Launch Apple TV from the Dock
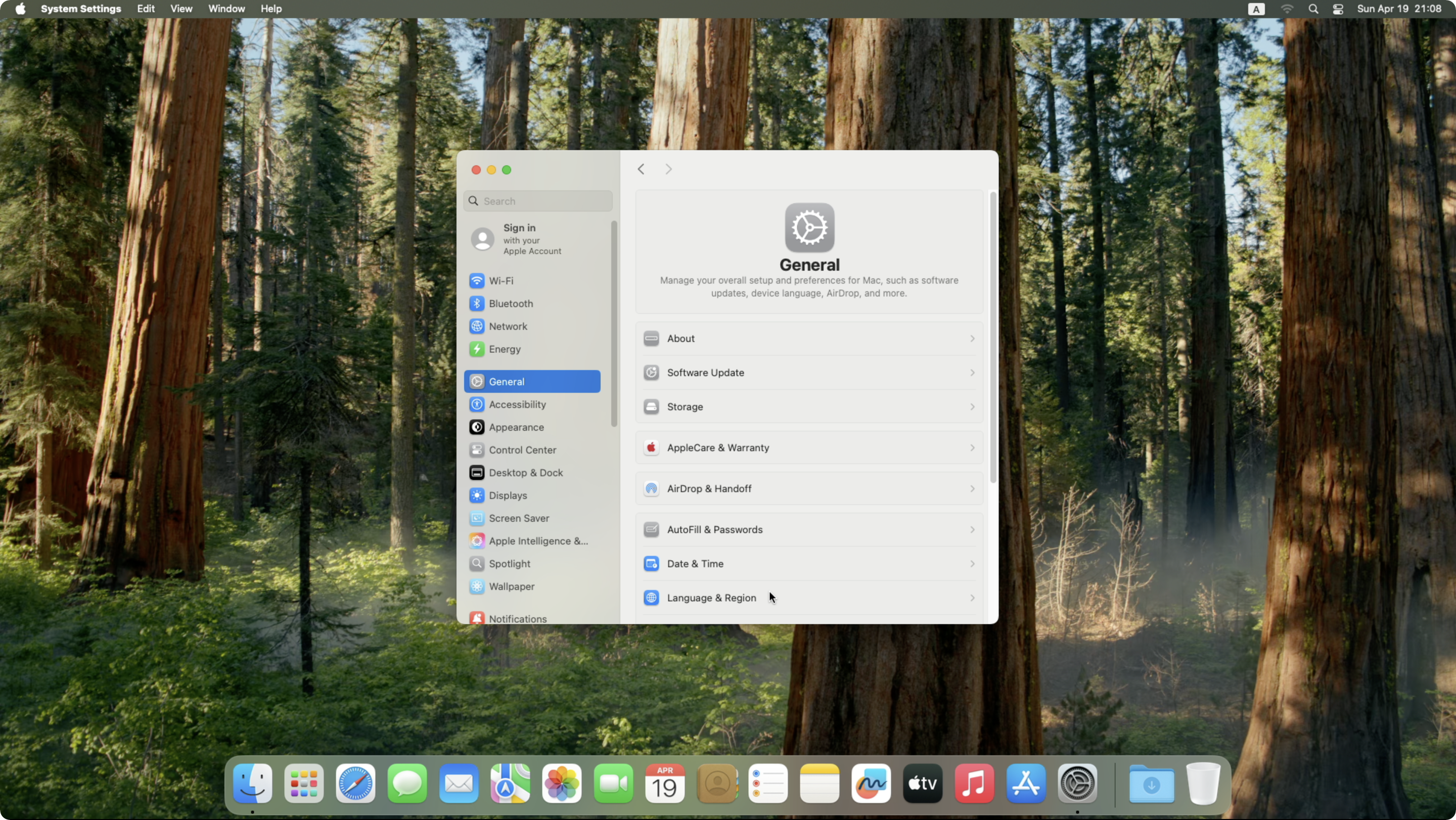This screenshot has height=820, width=1456. coord(923,783)
